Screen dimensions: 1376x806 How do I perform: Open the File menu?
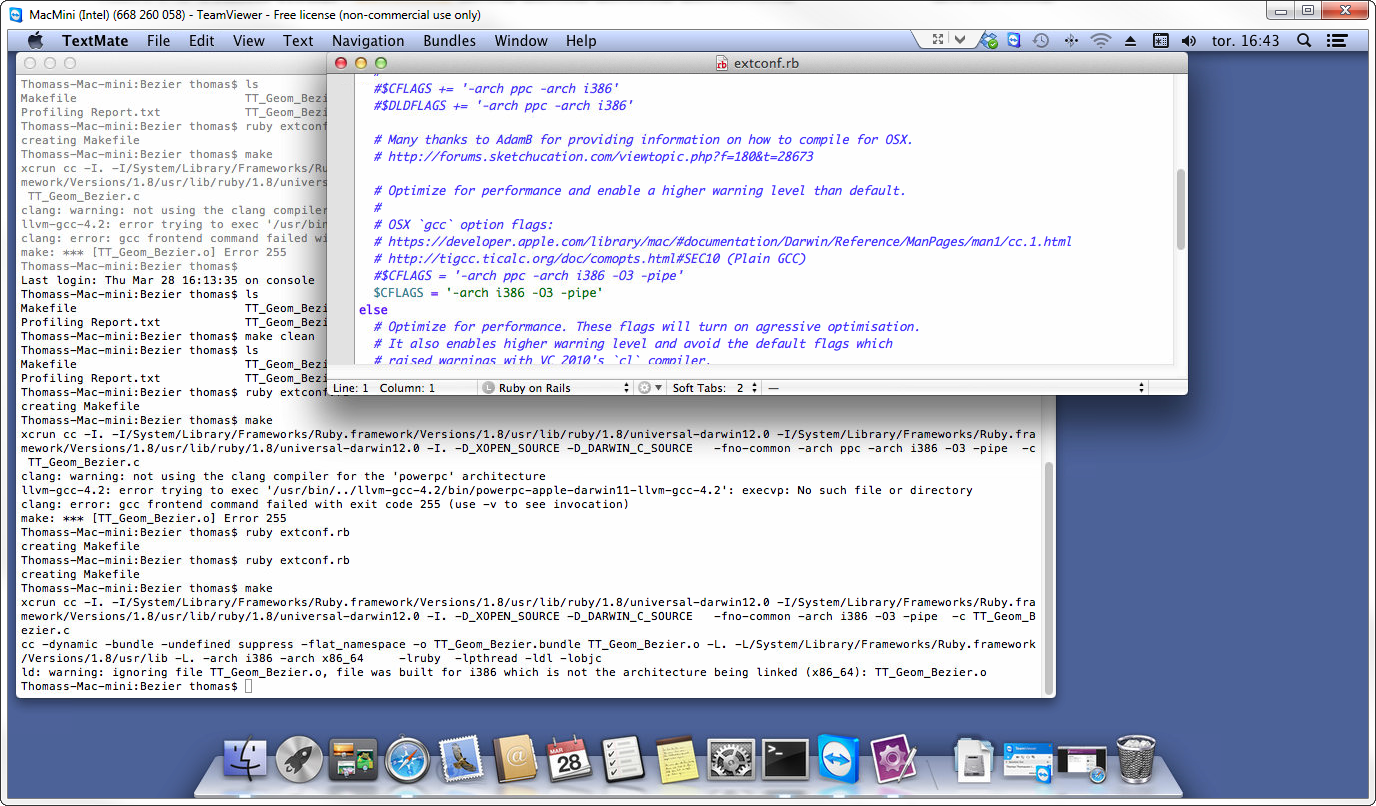159,41
